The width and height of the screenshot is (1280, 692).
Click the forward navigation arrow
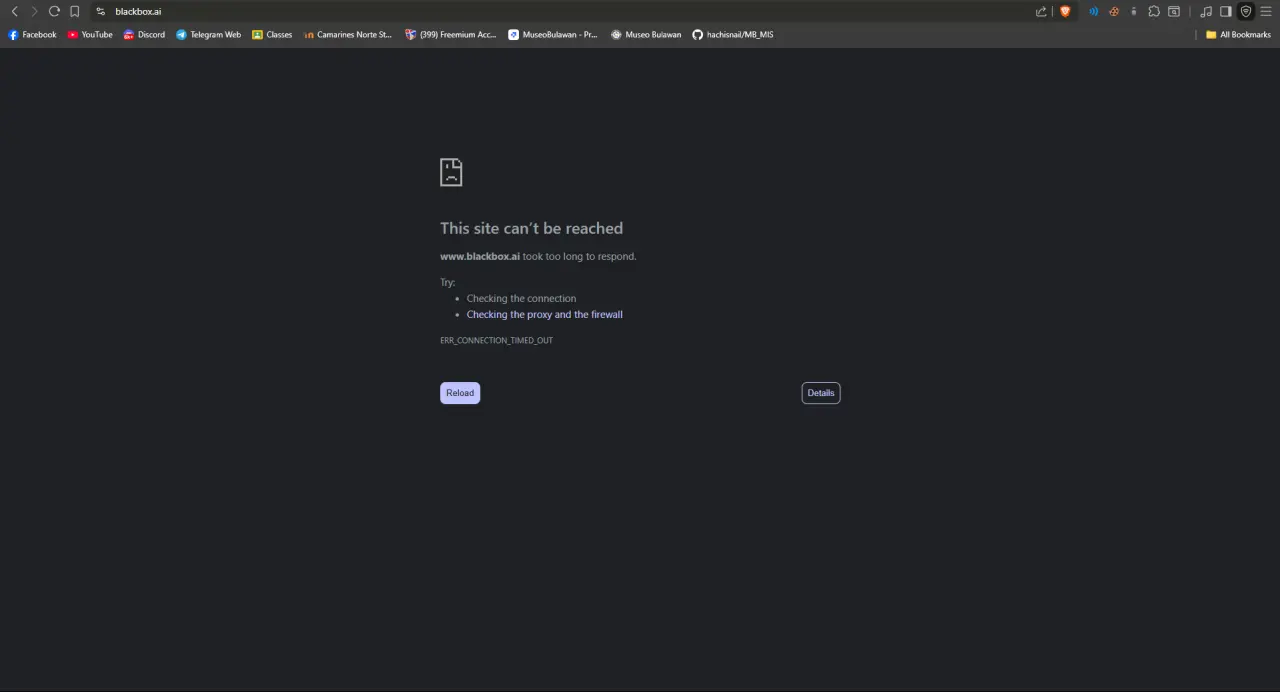click(34, 11)
